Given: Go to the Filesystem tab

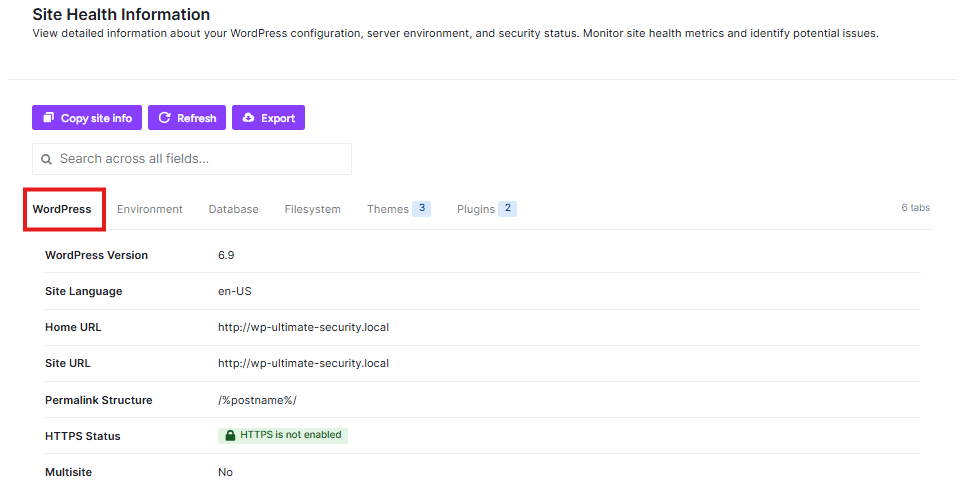Looking at the screenshot, I should click(313, 209).
